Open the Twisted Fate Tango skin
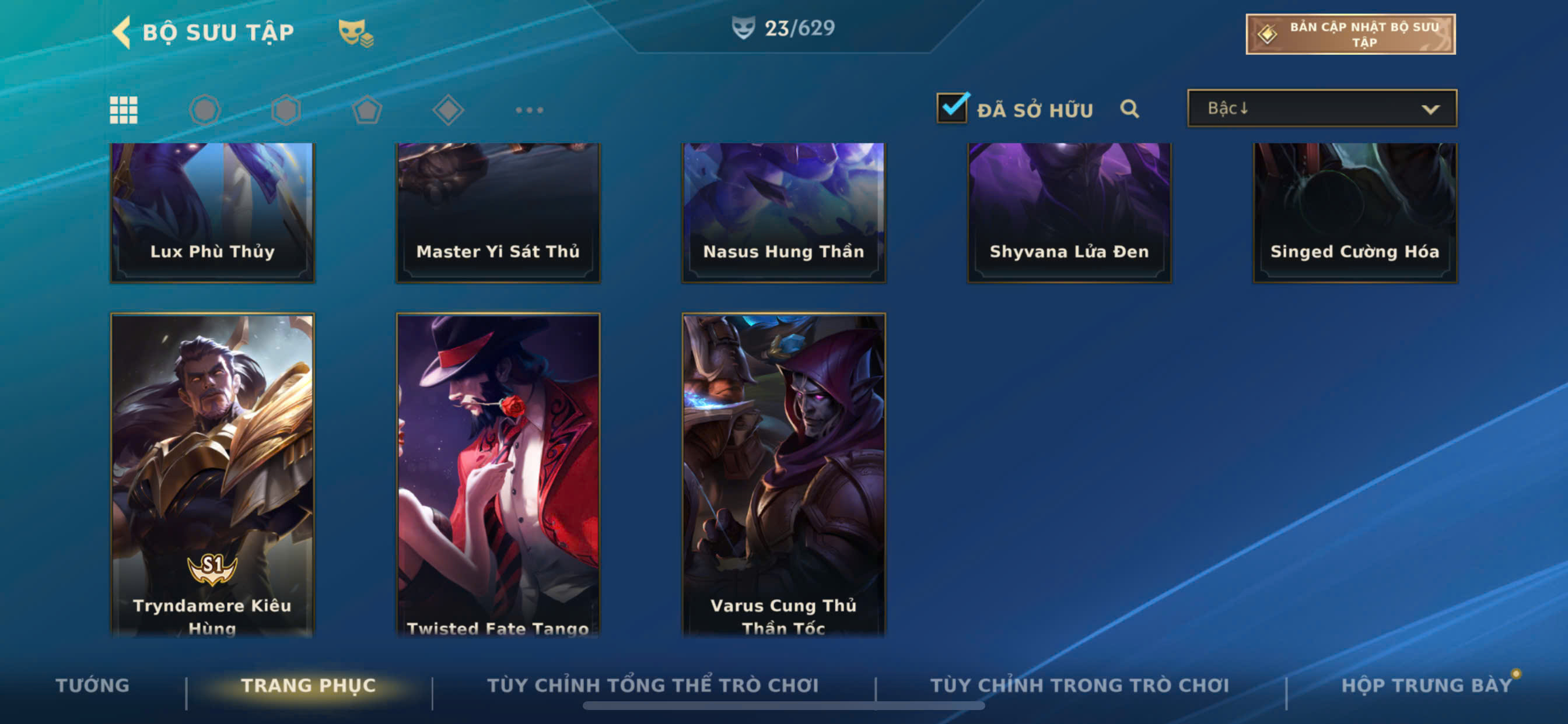This screenshot has height=724, width=1568. coord(498,475)
